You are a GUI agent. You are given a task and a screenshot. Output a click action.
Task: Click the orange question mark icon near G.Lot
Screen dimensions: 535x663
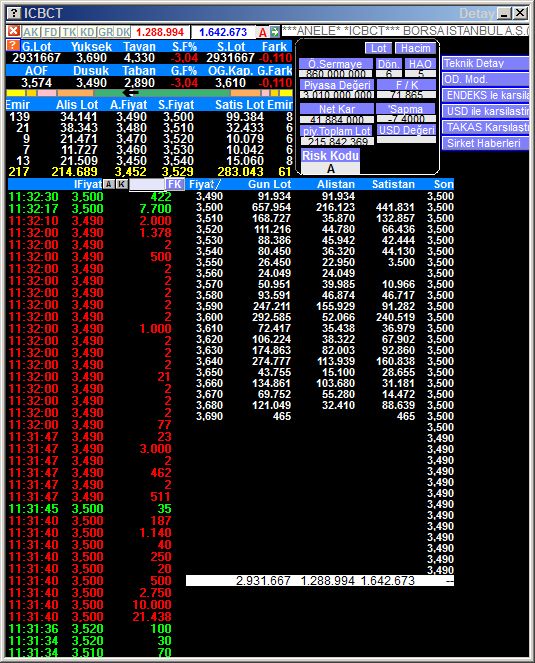pyautogui.click(x=13, y=45)
